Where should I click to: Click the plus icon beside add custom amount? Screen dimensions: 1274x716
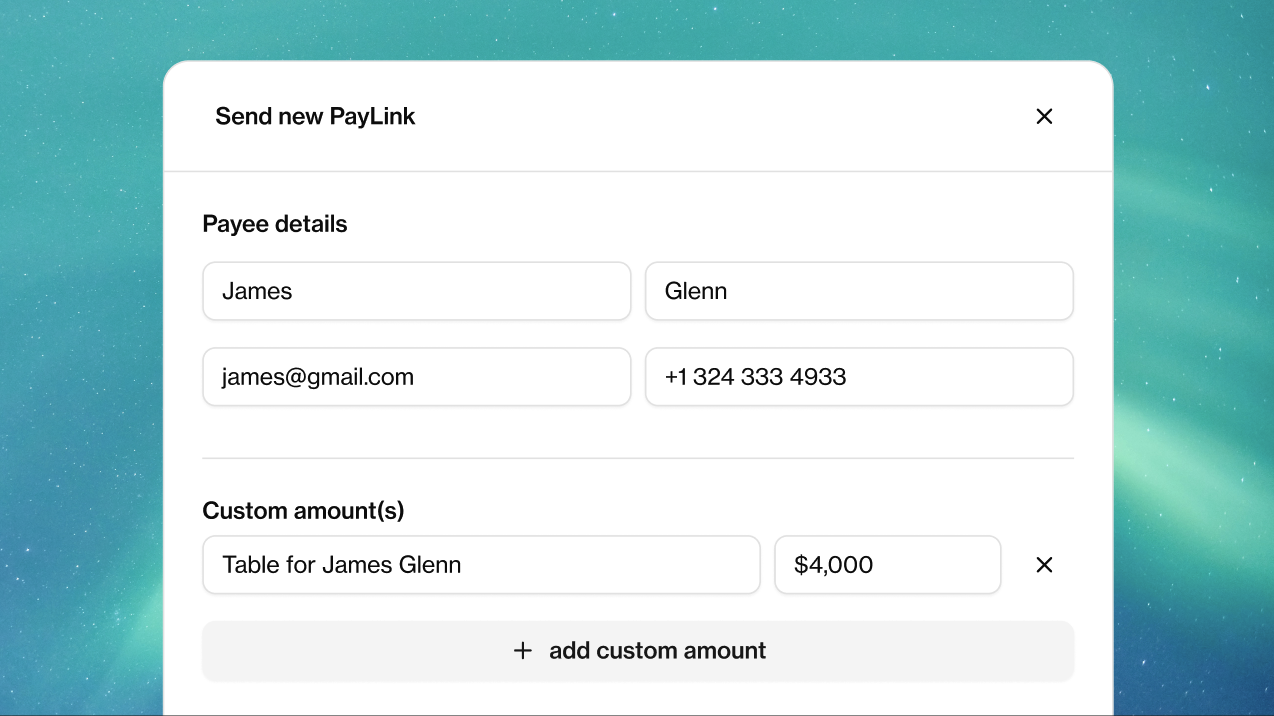(x=522, y=651)
